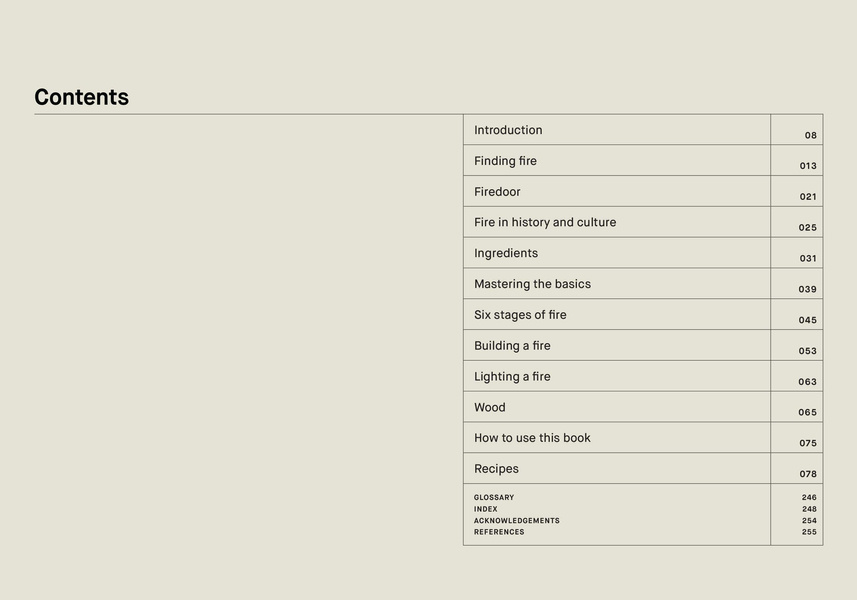Select Six stages of fire entry
The width and height of the screenshot is (857, 600).
click(520, 315)
